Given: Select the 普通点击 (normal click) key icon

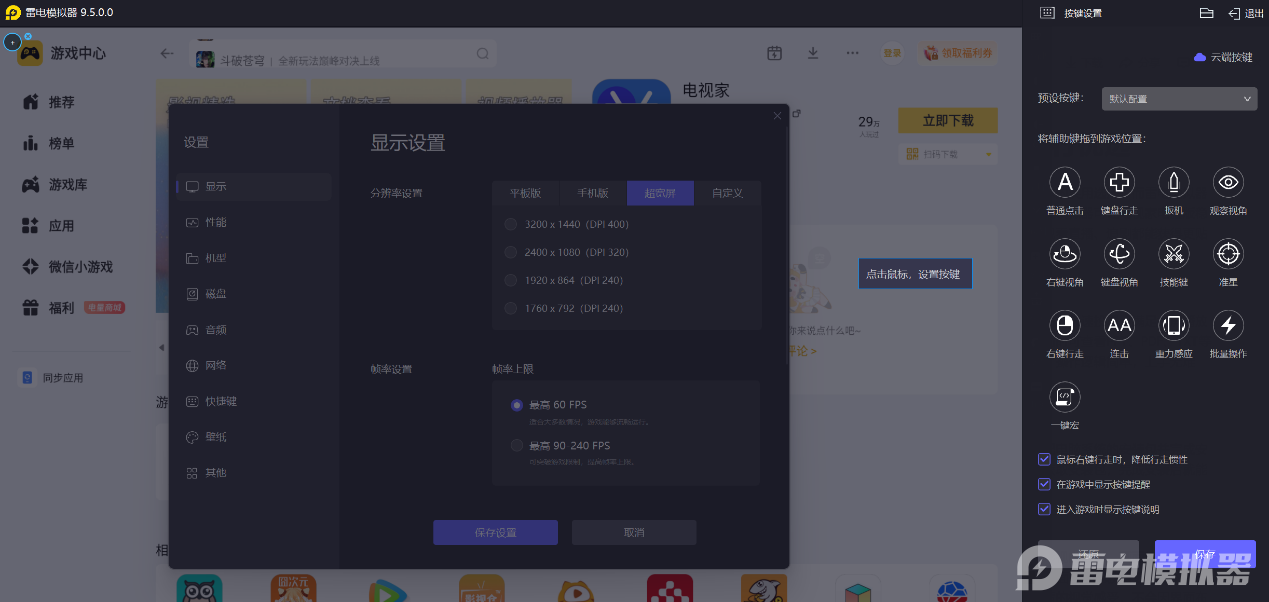Looking at the screenshot, I should pos(1065,182).
